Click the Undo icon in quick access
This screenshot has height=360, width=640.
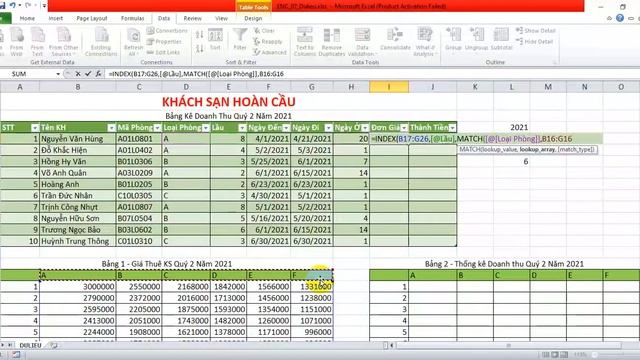(x=13, y=5)
